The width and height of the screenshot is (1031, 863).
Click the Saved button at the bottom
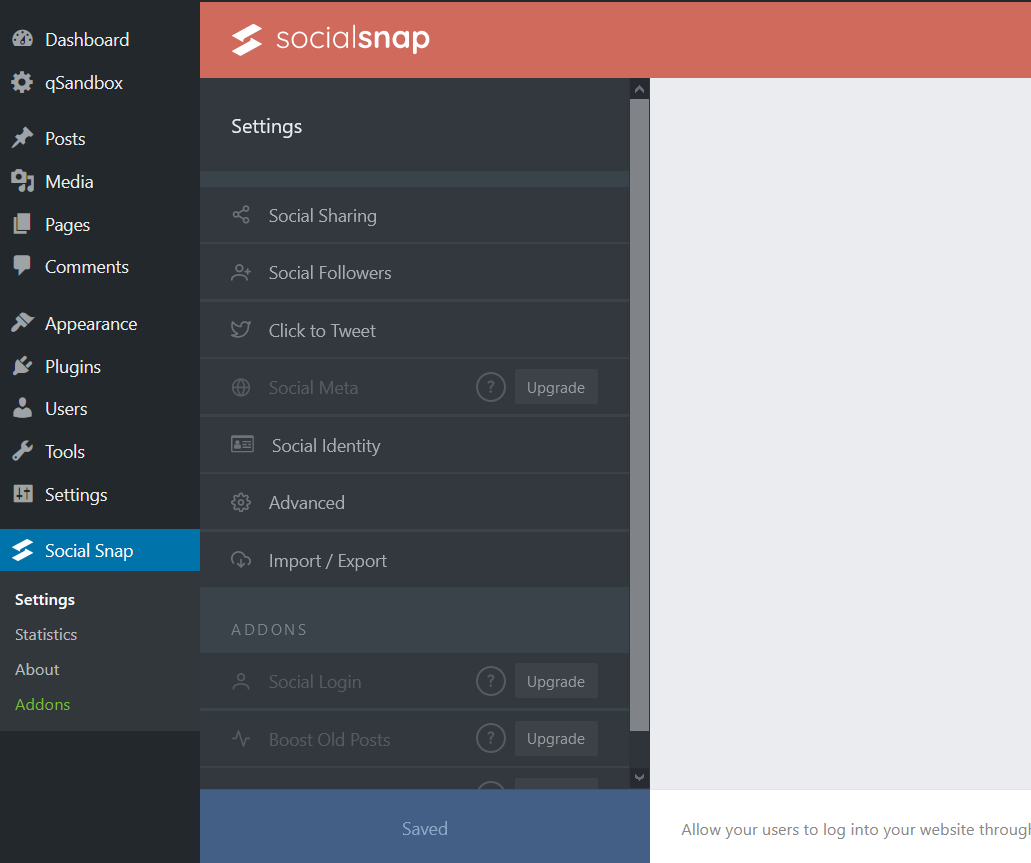(424, 827)
